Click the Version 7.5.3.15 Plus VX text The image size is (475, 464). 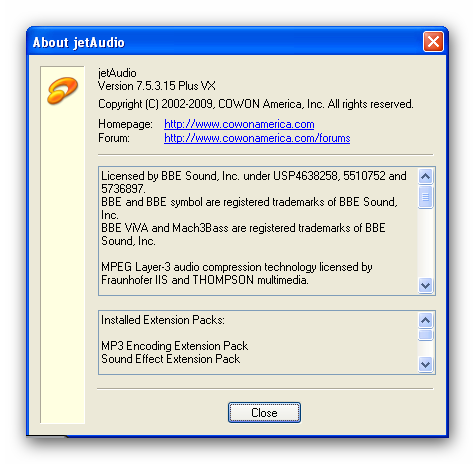pos(157,86)
